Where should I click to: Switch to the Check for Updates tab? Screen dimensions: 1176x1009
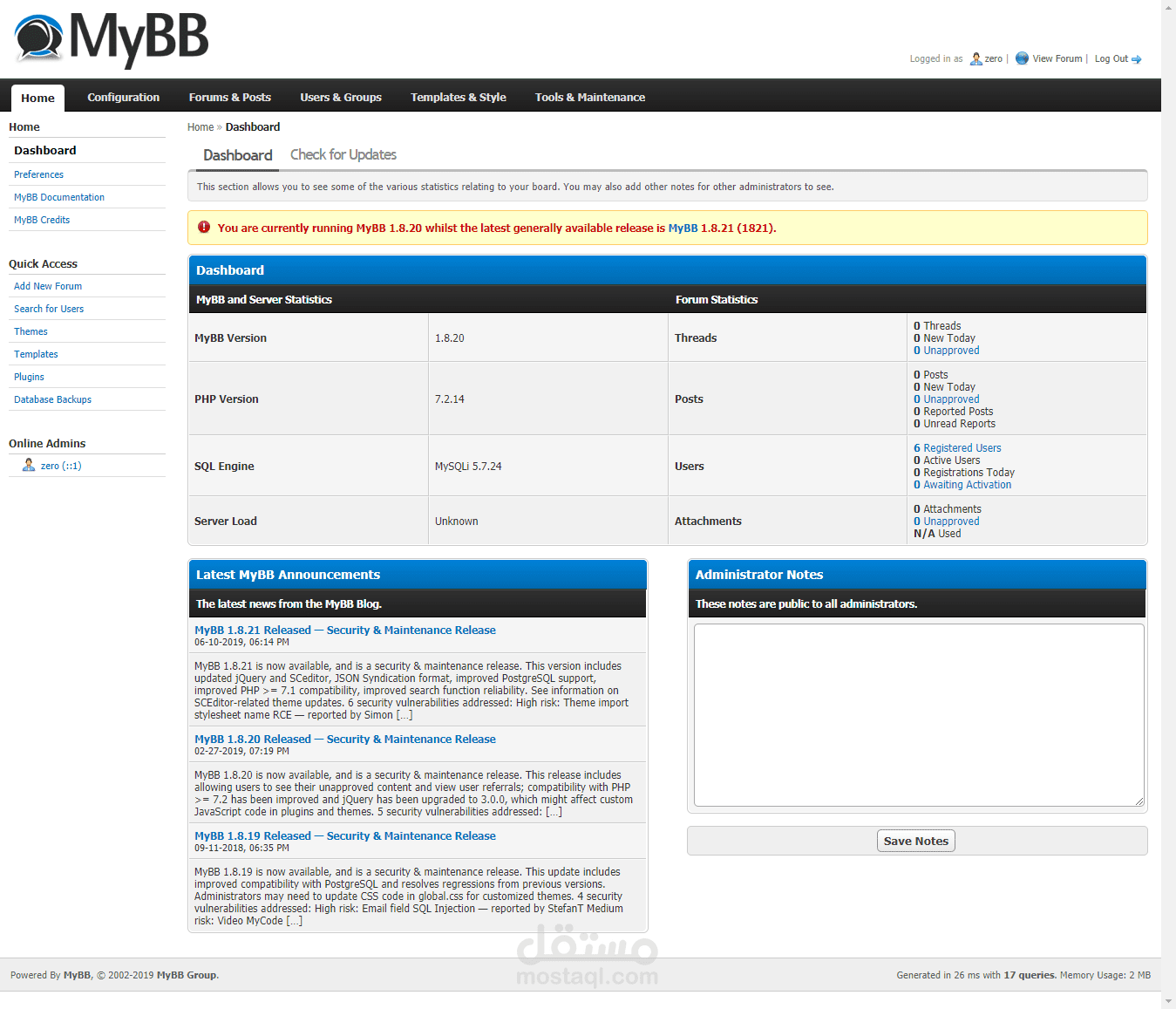[343, 154]
